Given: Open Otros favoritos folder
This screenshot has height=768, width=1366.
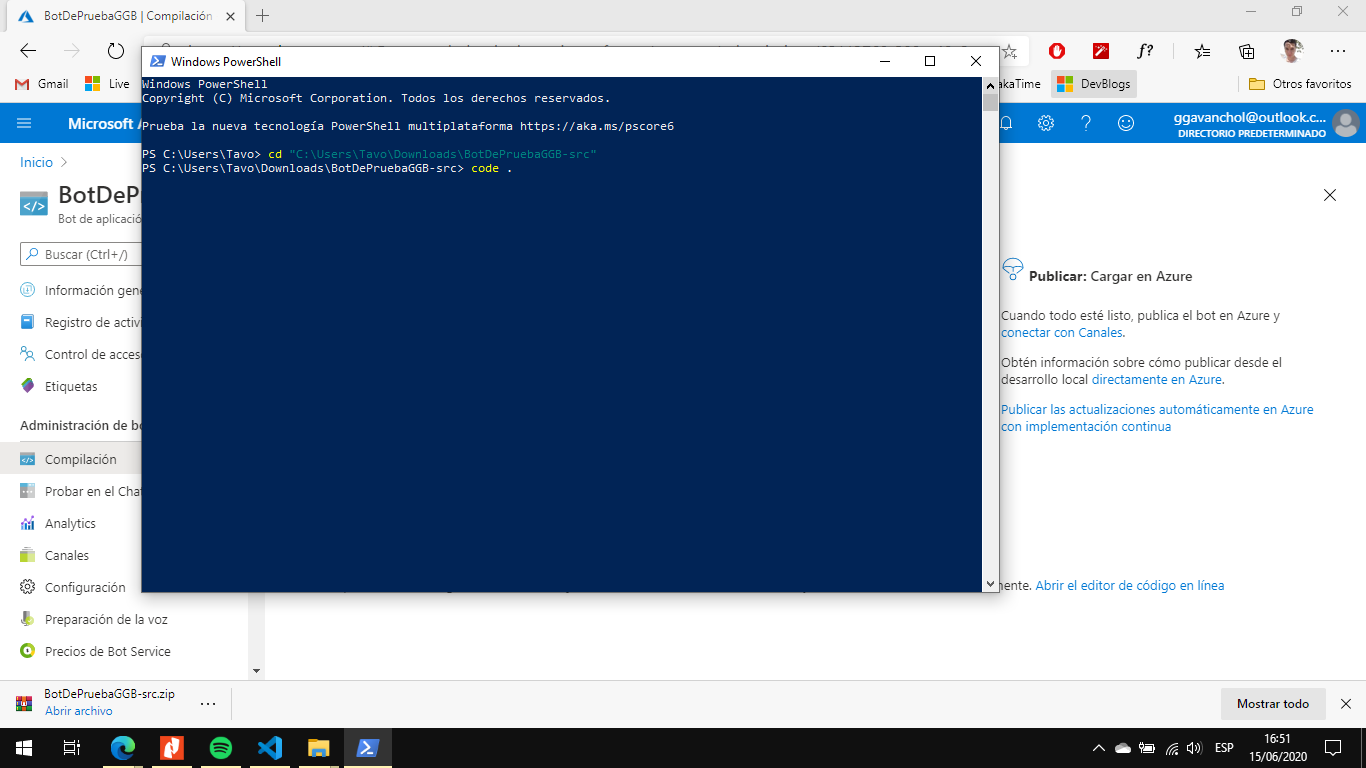Looking at the screenshot, I should click(1301, 84).
